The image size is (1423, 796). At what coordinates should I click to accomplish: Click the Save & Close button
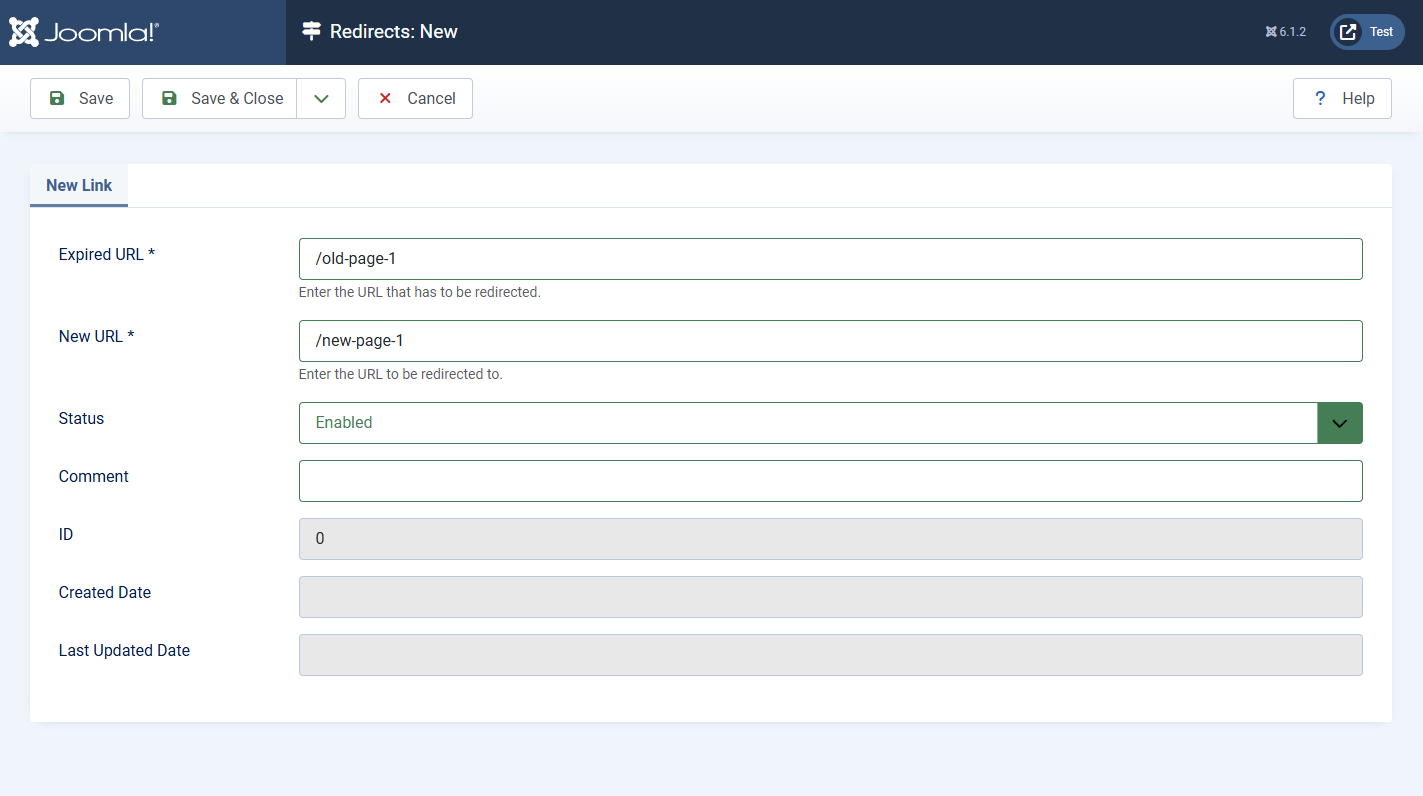[220, 98]
